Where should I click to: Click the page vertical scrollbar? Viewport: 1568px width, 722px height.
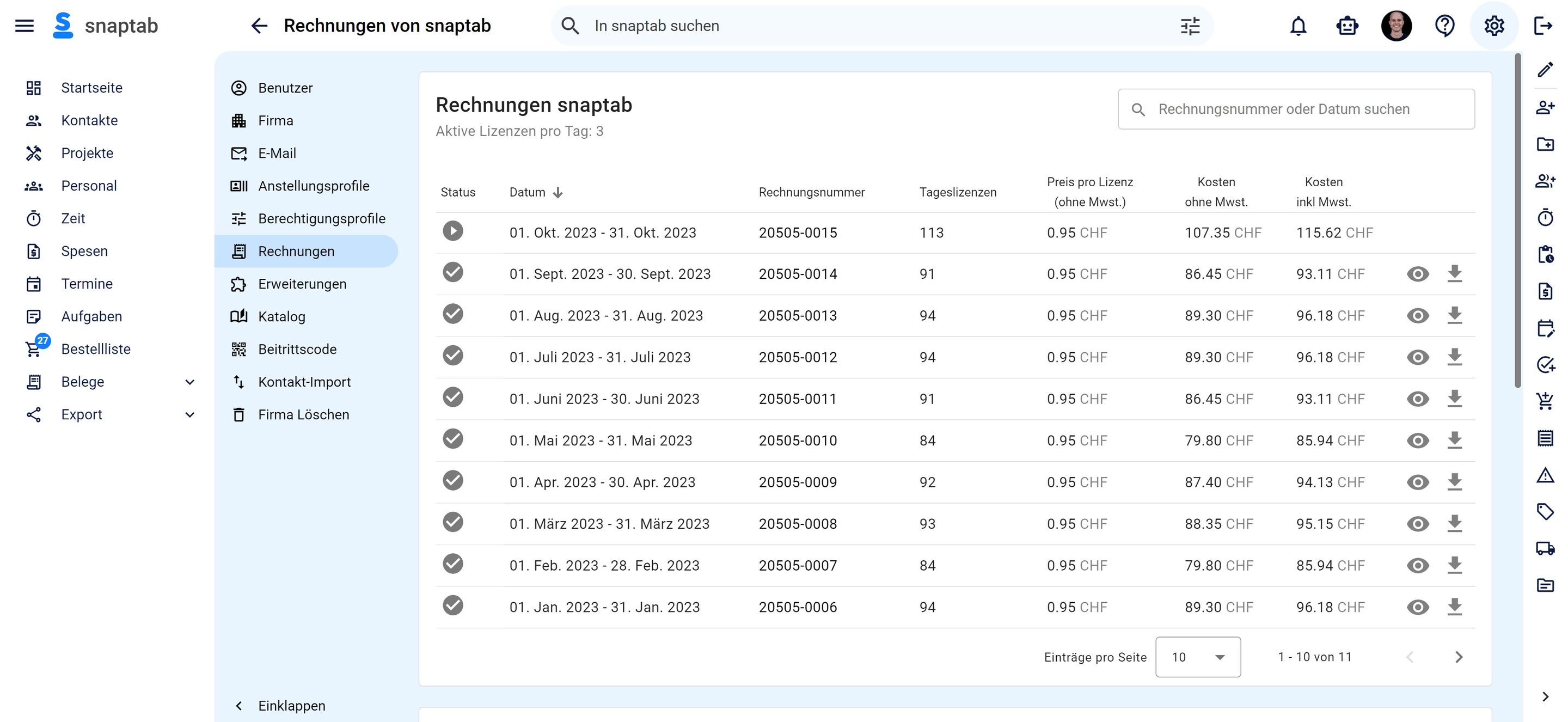(1517, 221)
